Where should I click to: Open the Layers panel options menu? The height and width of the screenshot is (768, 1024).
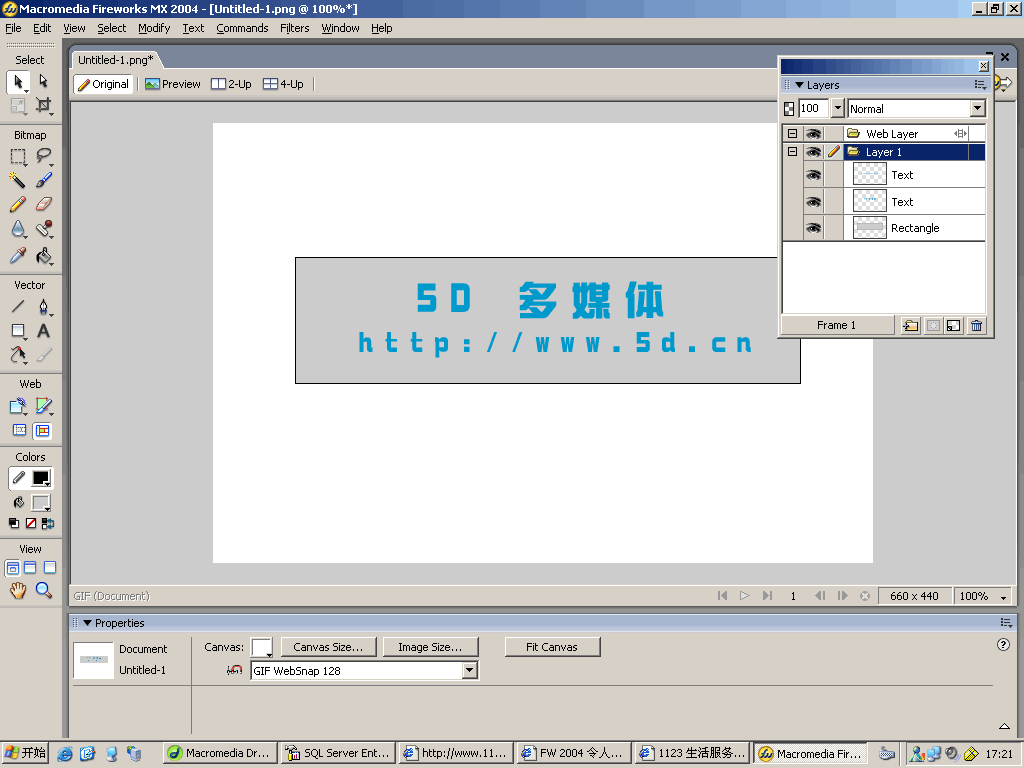[980, 85]
